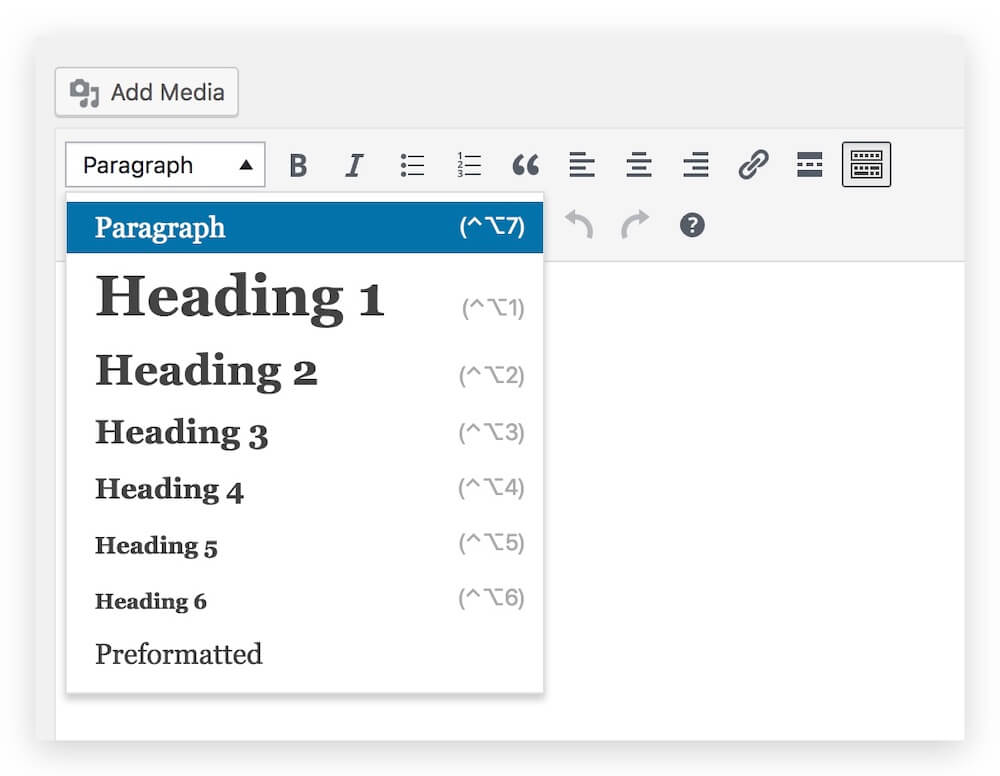
Task: Open the insert link tool
Action: [753, 165]
